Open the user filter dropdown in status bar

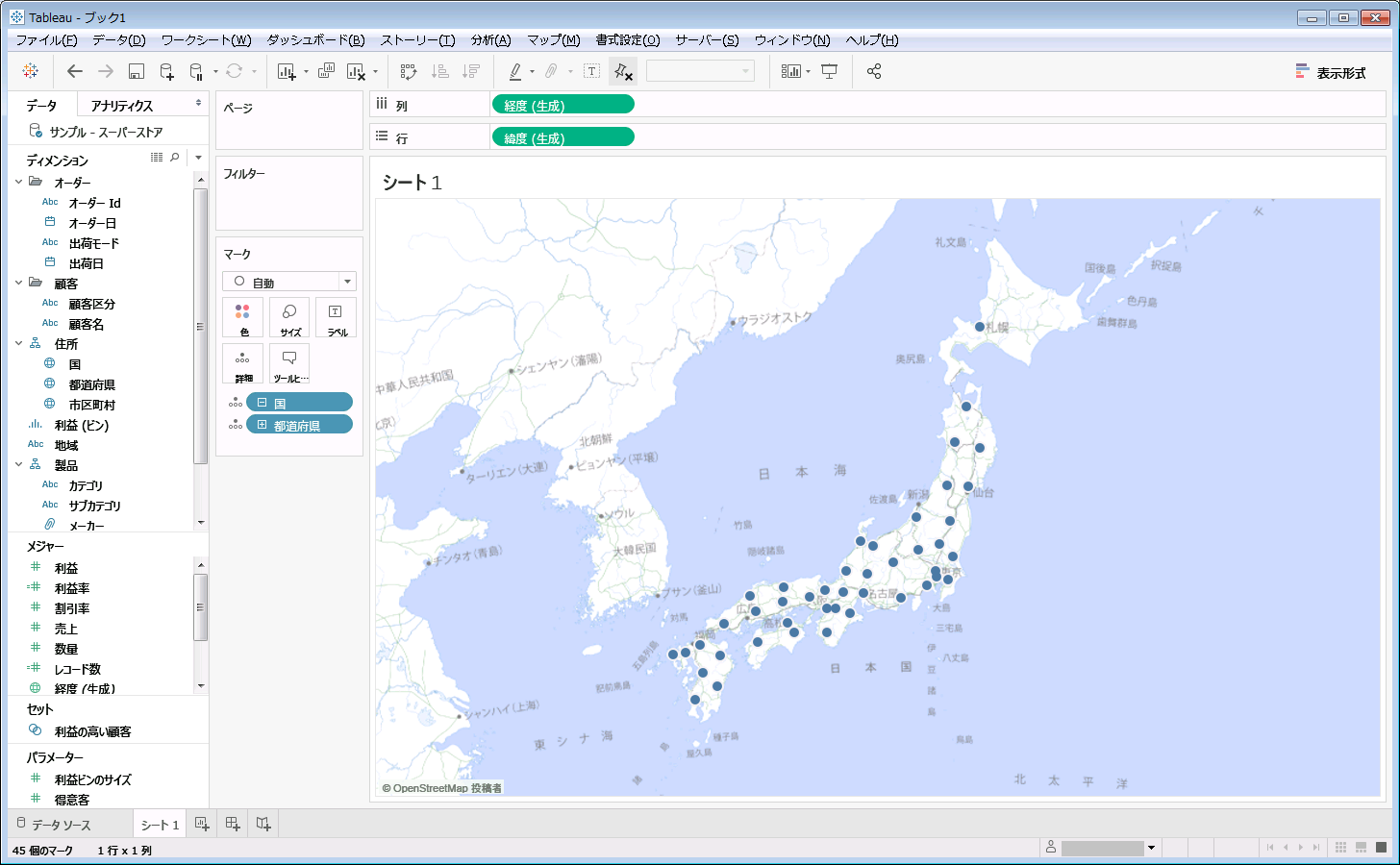pos(1151,848)
